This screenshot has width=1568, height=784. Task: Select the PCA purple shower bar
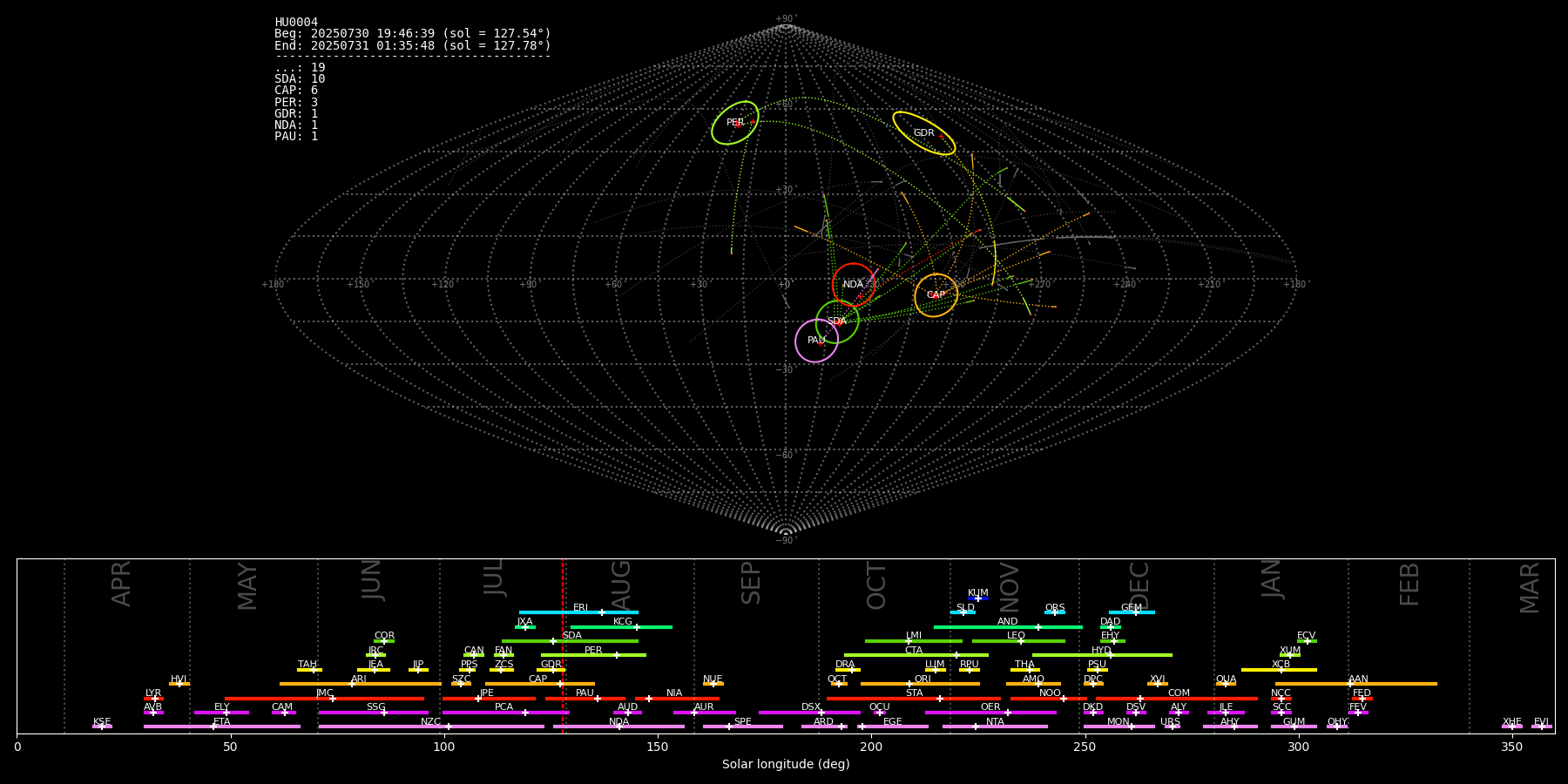(505, 713)
